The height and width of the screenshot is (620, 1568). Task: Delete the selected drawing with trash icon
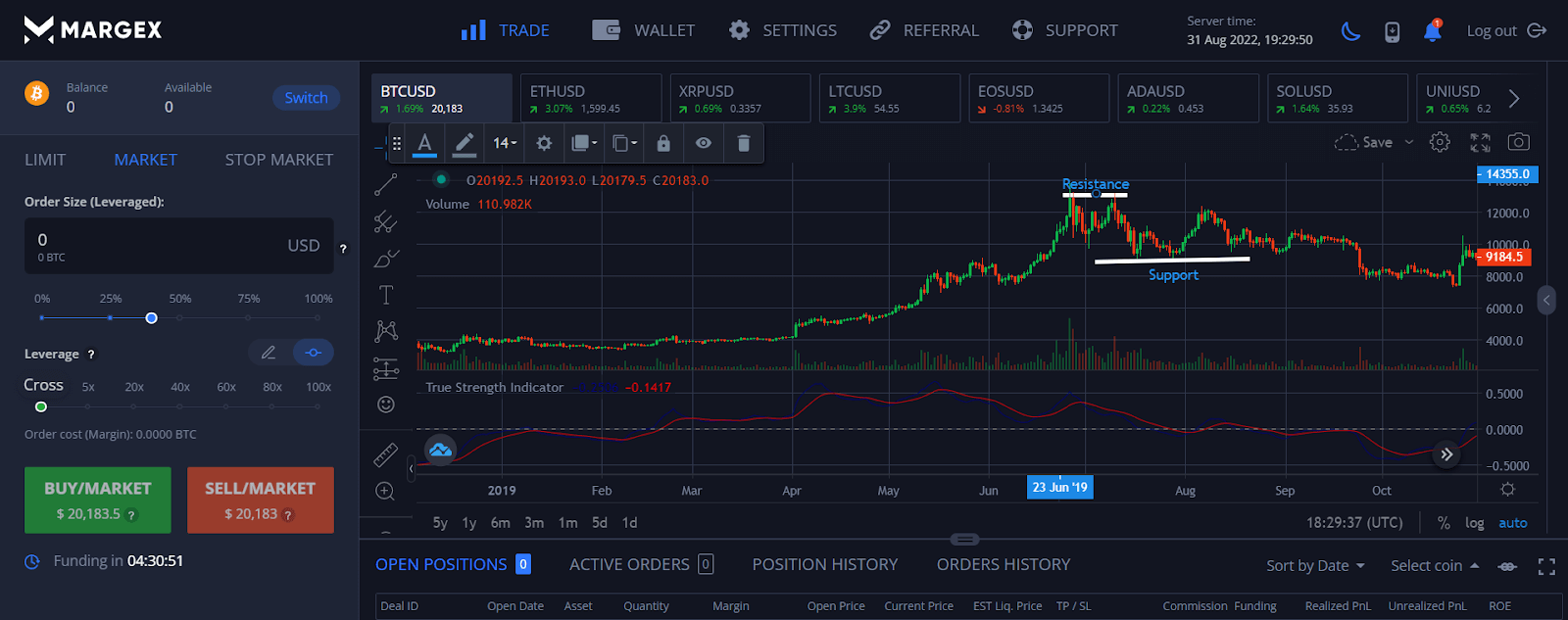tap(744, 143)
